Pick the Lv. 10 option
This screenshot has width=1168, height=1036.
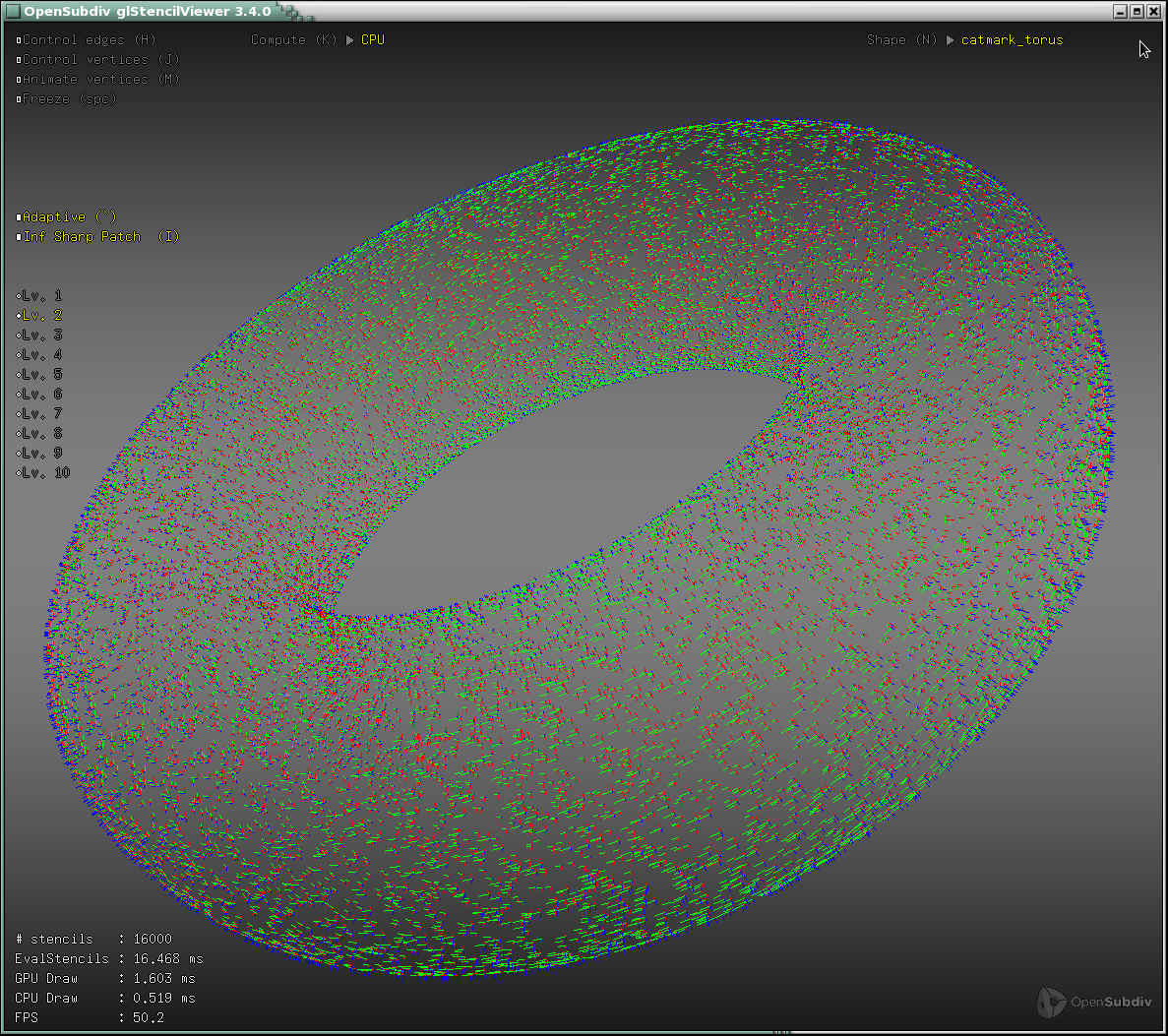point(19,473)
